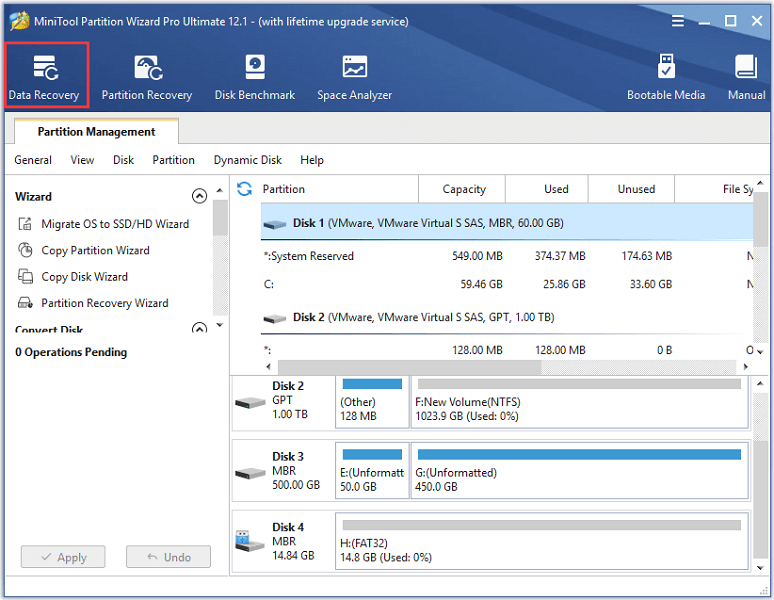The image size is (774, 600).
Task: Open Space Analyzer
Action: [x=354, y=77]
